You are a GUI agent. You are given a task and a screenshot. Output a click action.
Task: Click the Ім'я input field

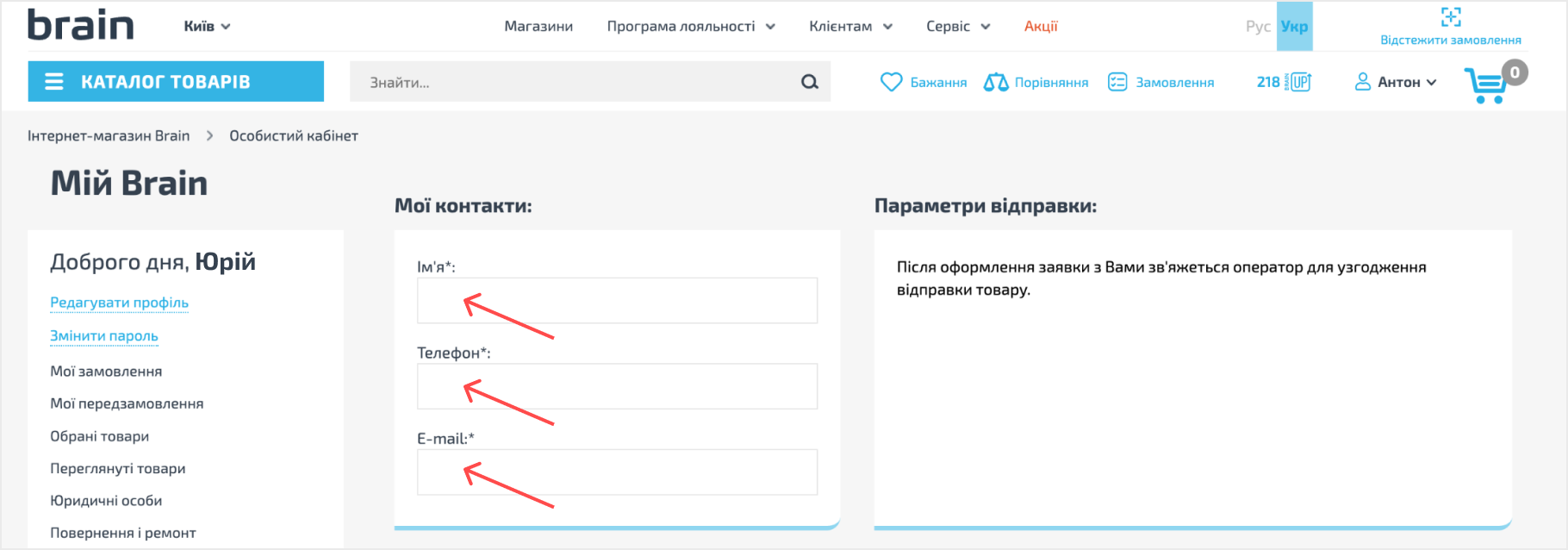click(617, 300)
